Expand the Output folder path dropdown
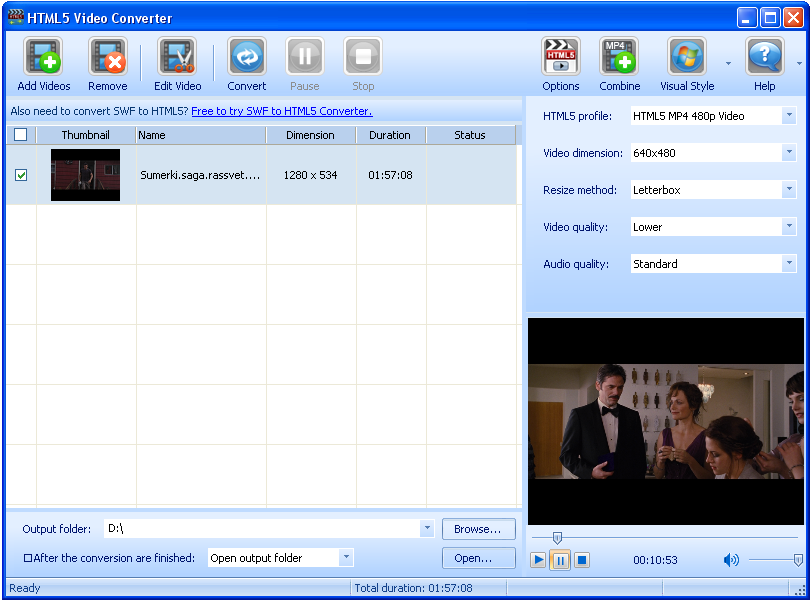The height and width of the screenshot is (602, 812). coord(427,528)
